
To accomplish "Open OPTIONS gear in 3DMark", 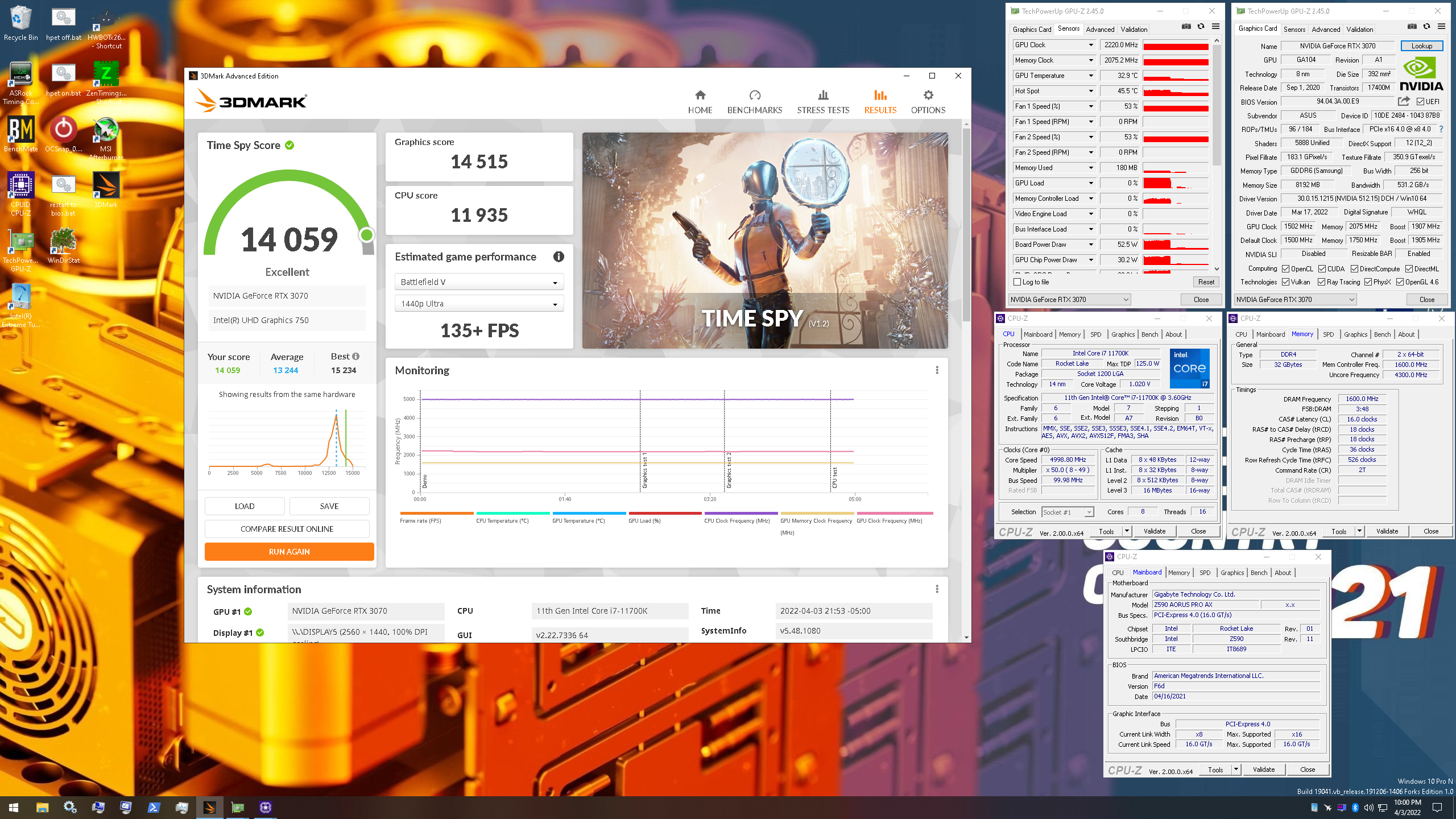I will [x=928, y=102].
